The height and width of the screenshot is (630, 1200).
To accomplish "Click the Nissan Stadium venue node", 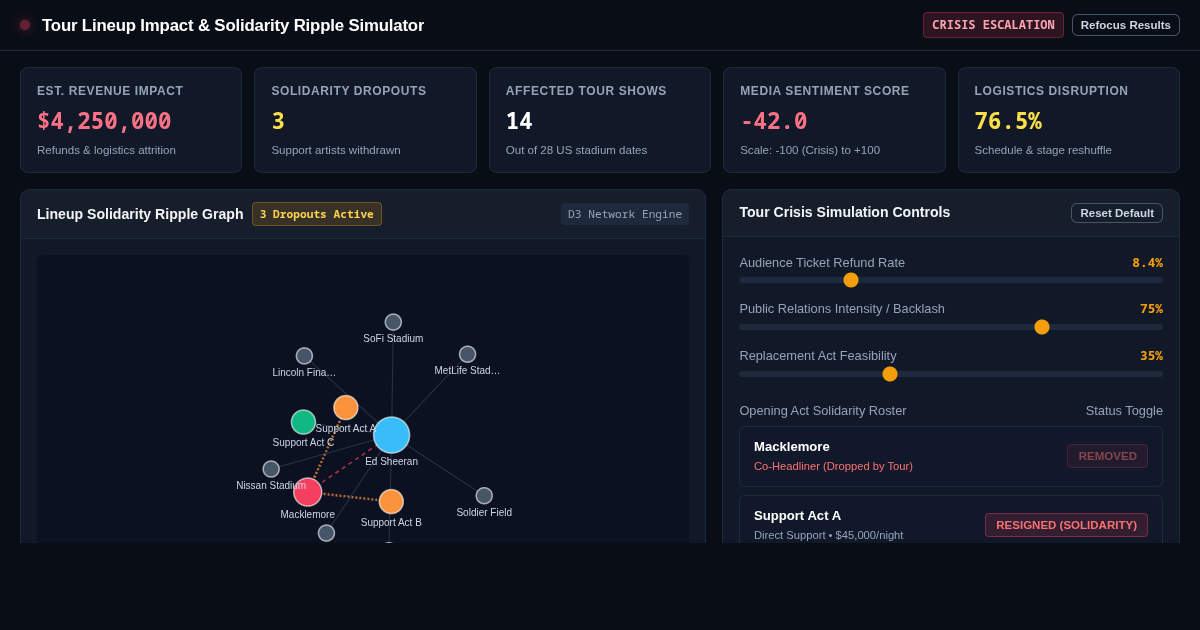I will (x=271, y=469).
